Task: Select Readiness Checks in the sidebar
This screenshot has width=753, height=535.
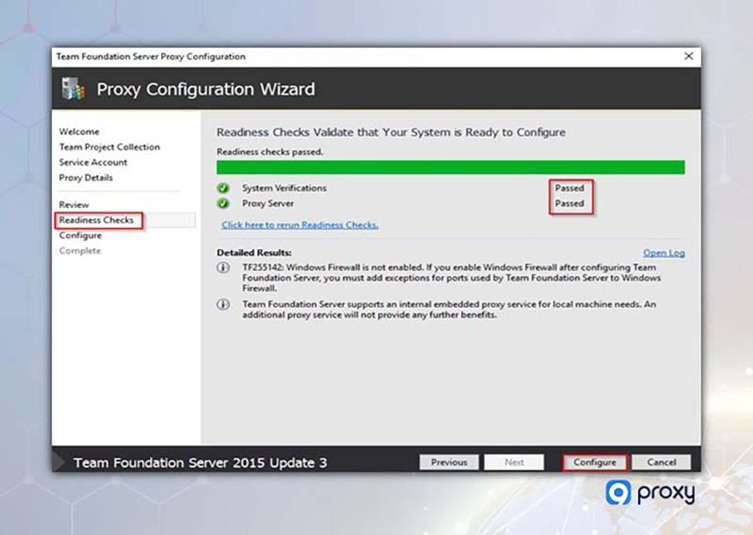Action: [x=96, y=220]
